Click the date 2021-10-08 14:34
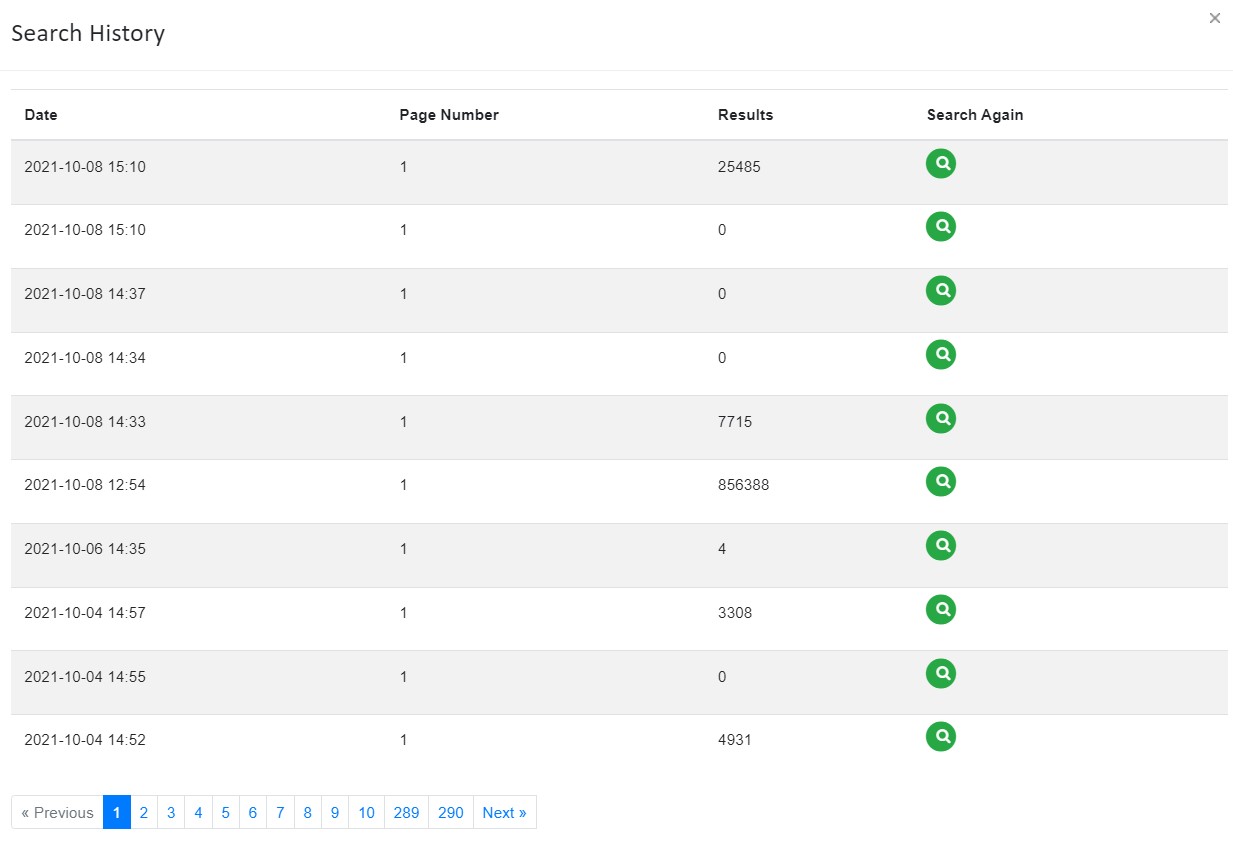 pyautogui.click(x=85, y=358)
